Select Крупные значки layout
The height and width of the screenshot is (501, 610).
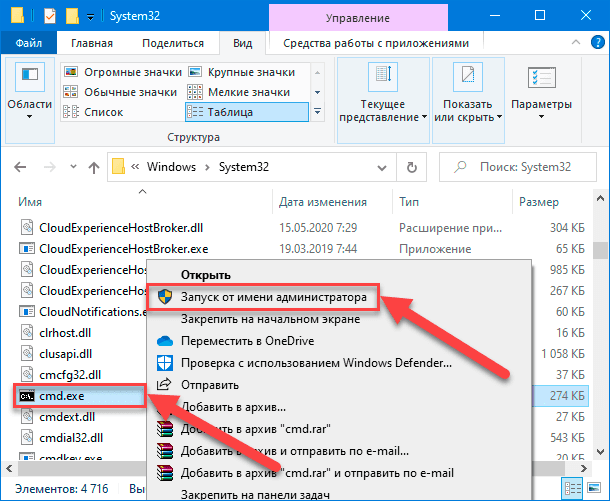pyautogui.click(x=242, y=72)
